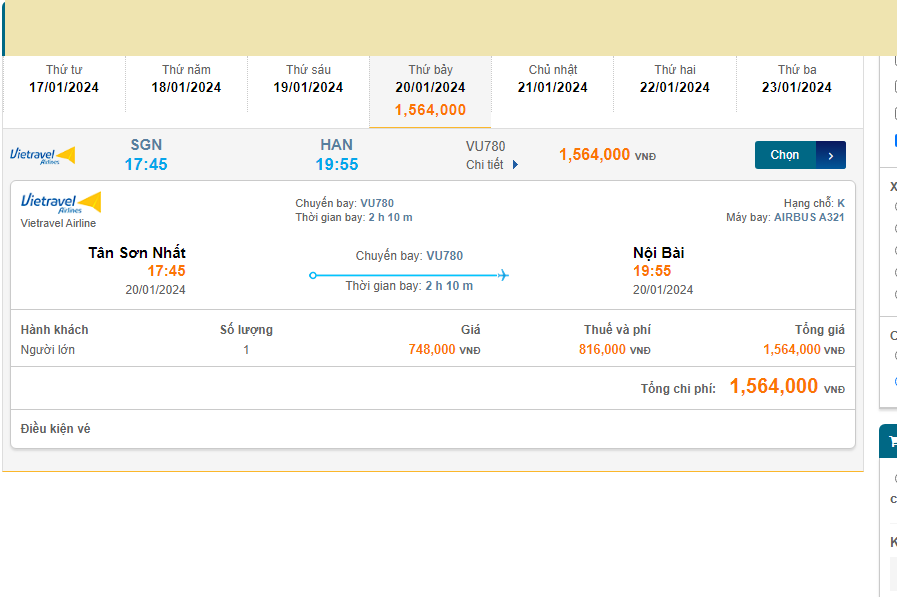Click the airplane icon on the route line
Screen dimensions: 897x597
click(x=503, y=275)
